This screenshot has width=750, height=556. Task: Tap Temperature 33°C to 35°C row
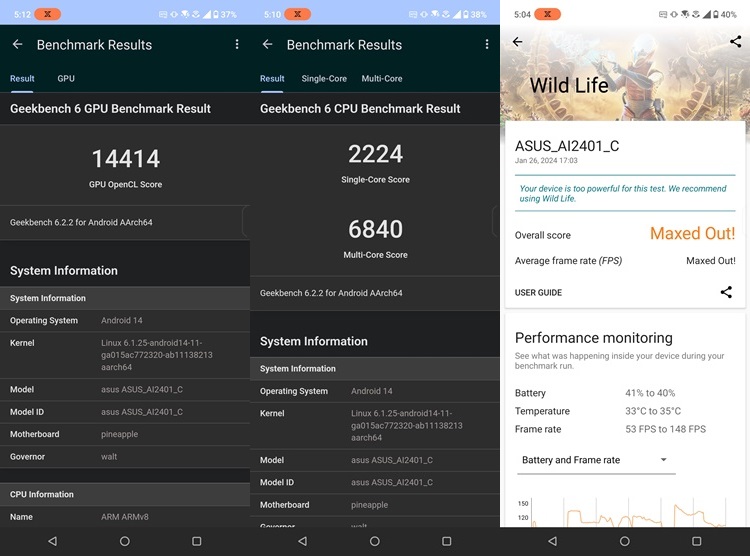(625, 411)
